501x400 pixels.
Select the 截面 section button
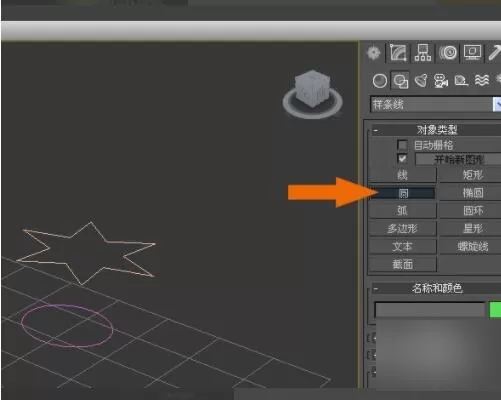coord(402,265)
